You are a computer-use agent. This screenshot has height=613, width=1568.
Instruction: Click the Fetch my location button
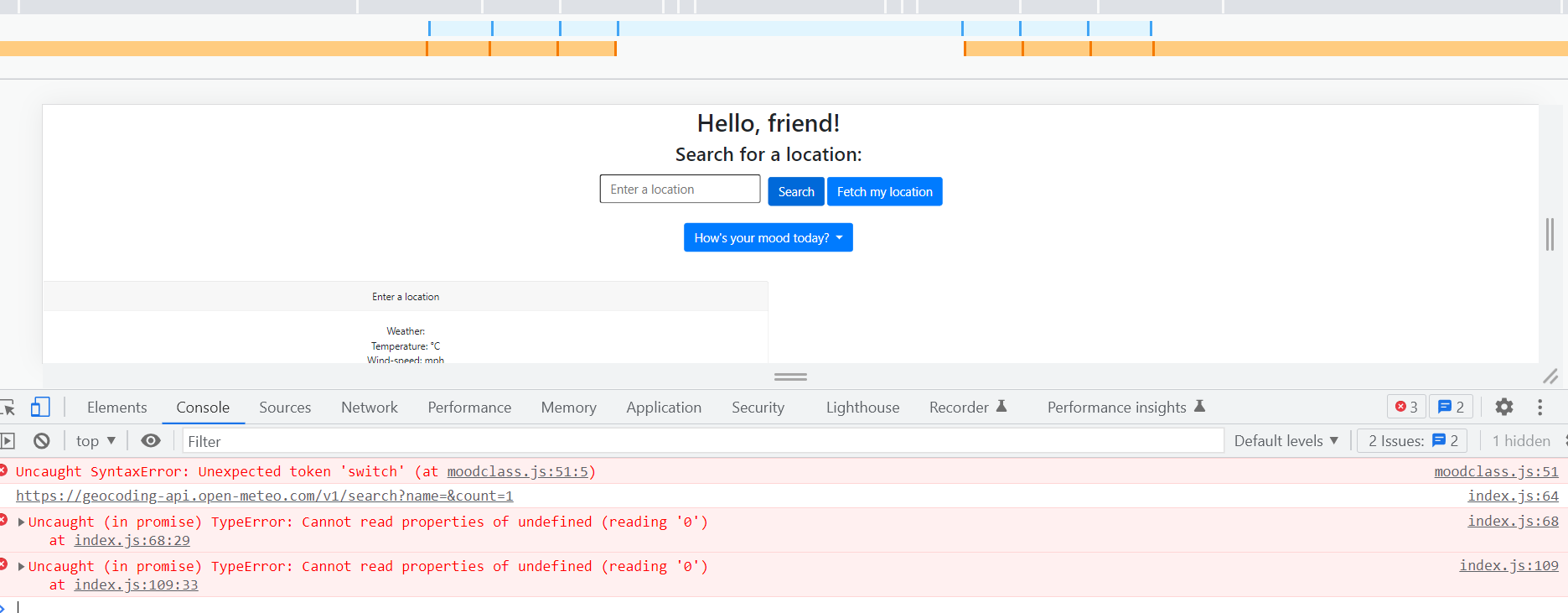(x=885, y=191)
